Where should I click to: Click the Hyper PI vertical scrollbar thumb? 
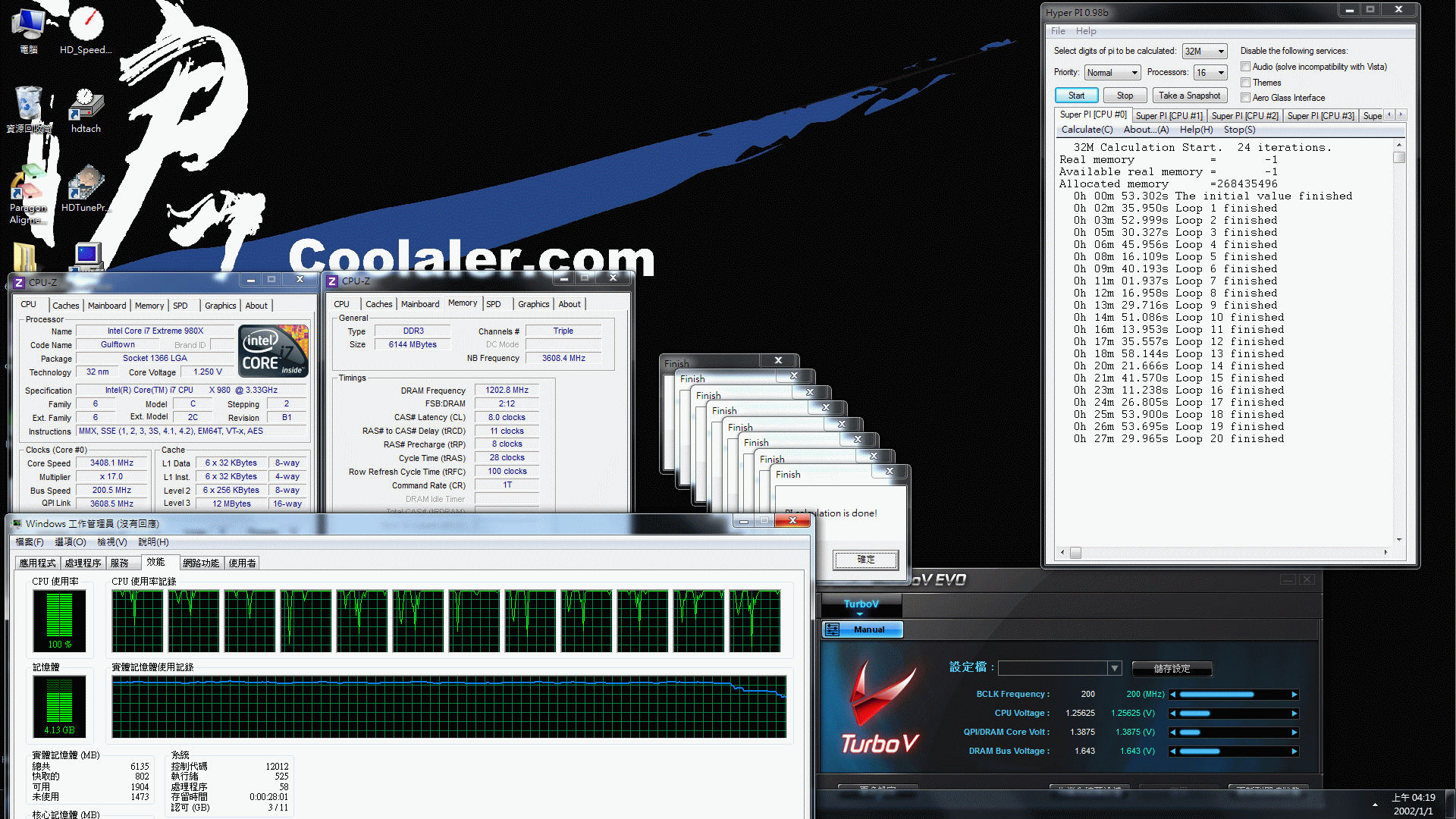[1399, 158]
